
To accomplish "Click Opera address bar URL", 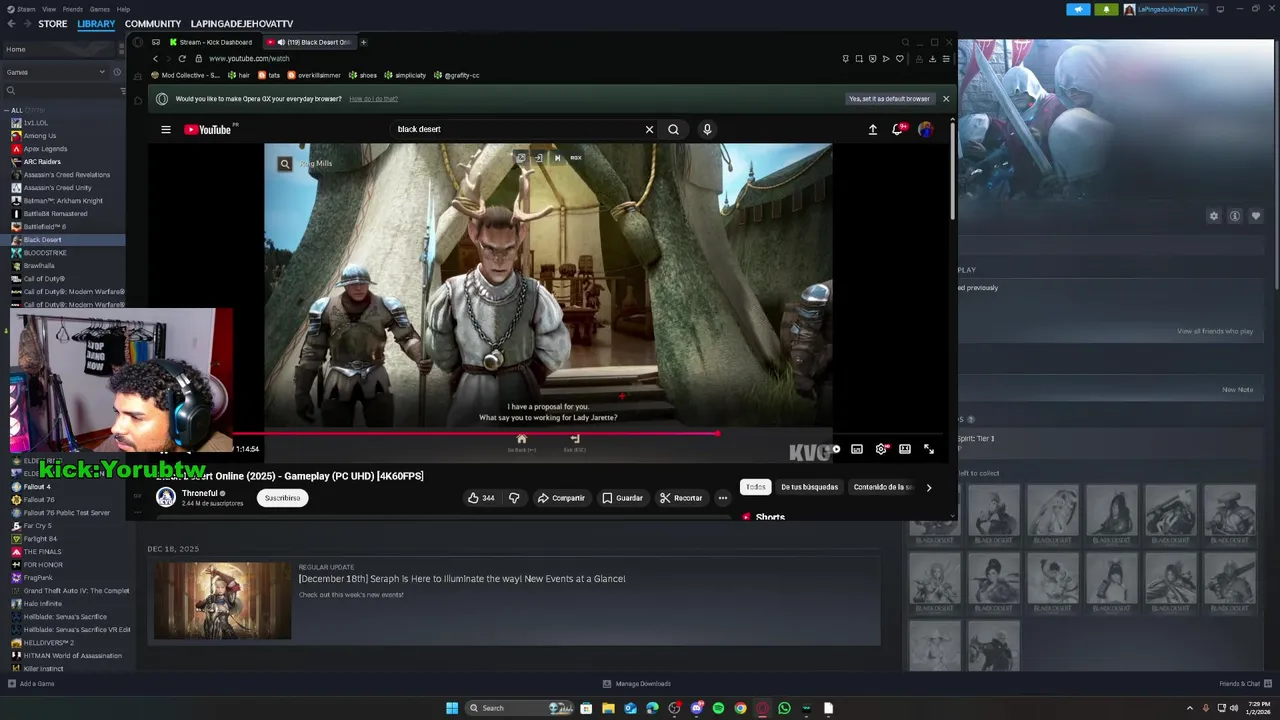I will tap(249, 59).
